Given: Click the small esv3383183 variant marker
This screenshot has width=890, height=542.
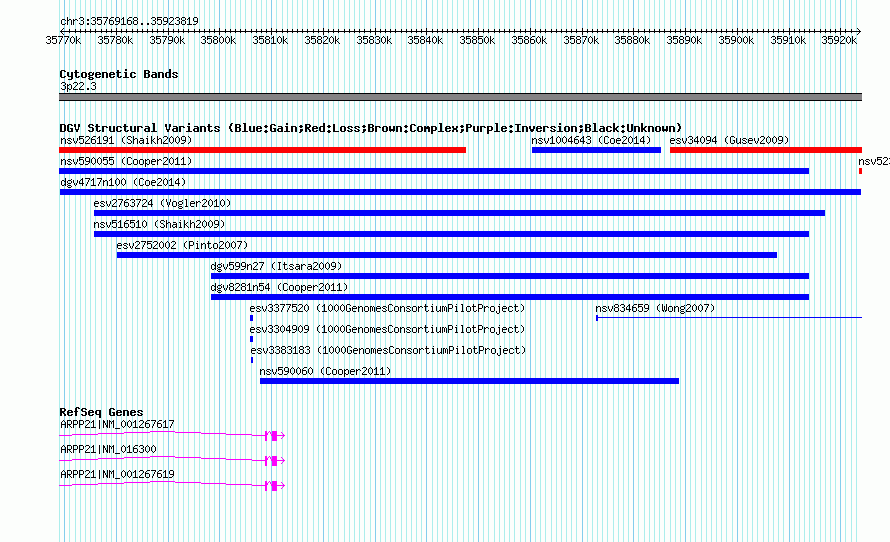Looking at the screenshot, I should click(x=252, y=360).
